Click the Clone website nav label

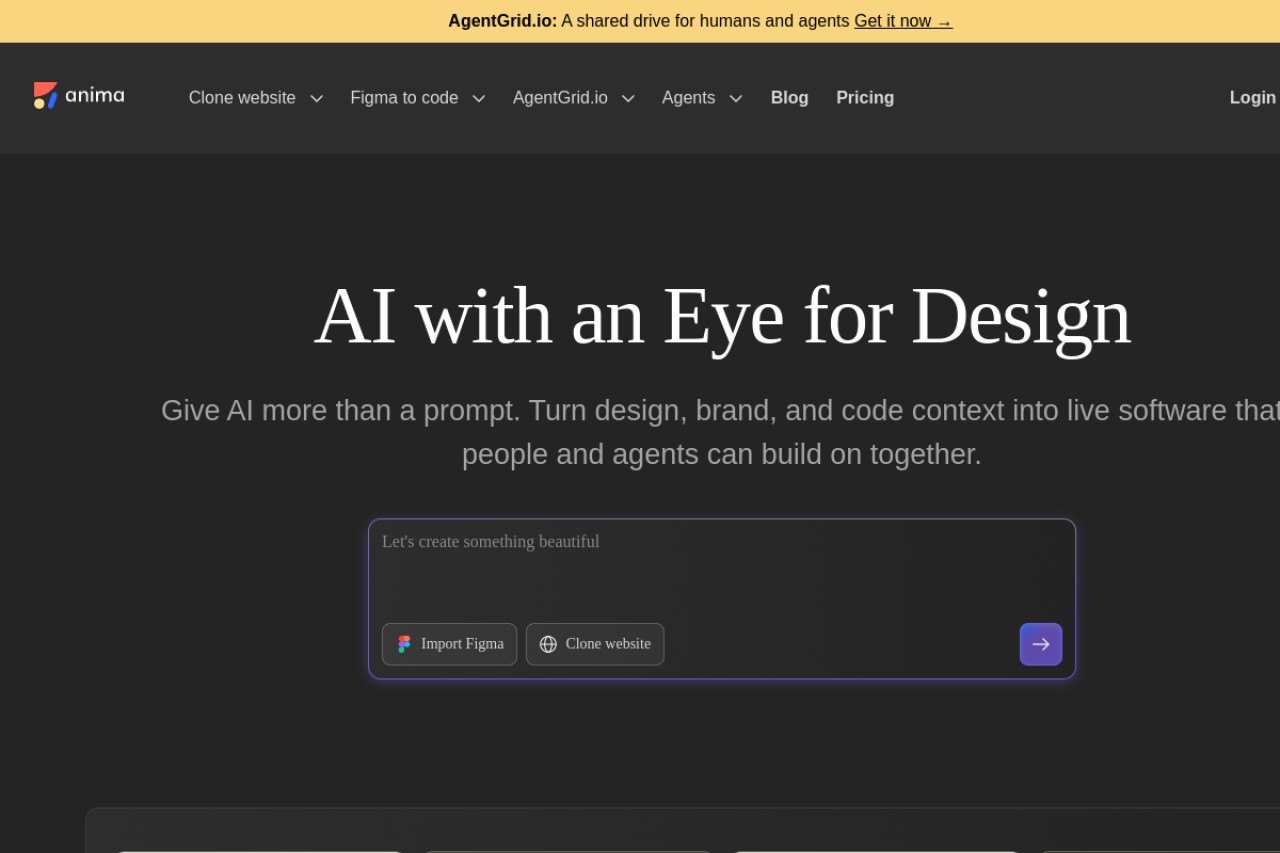pos(242,97)
